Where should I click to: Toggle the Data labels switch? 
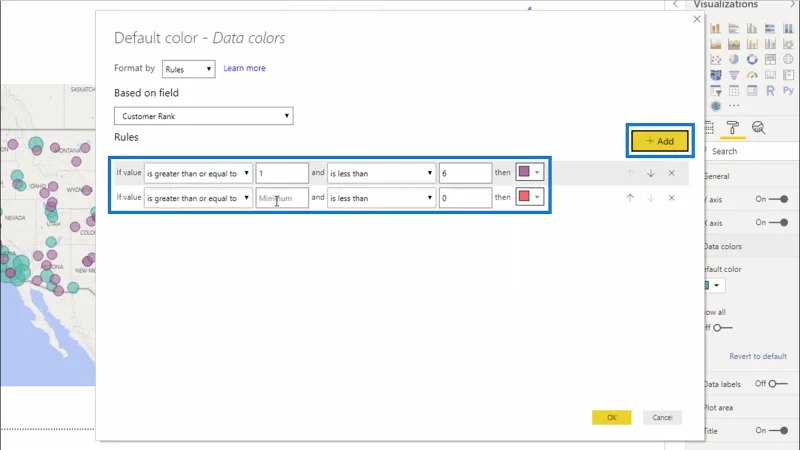pyautogui.click(x=778, y=384)
